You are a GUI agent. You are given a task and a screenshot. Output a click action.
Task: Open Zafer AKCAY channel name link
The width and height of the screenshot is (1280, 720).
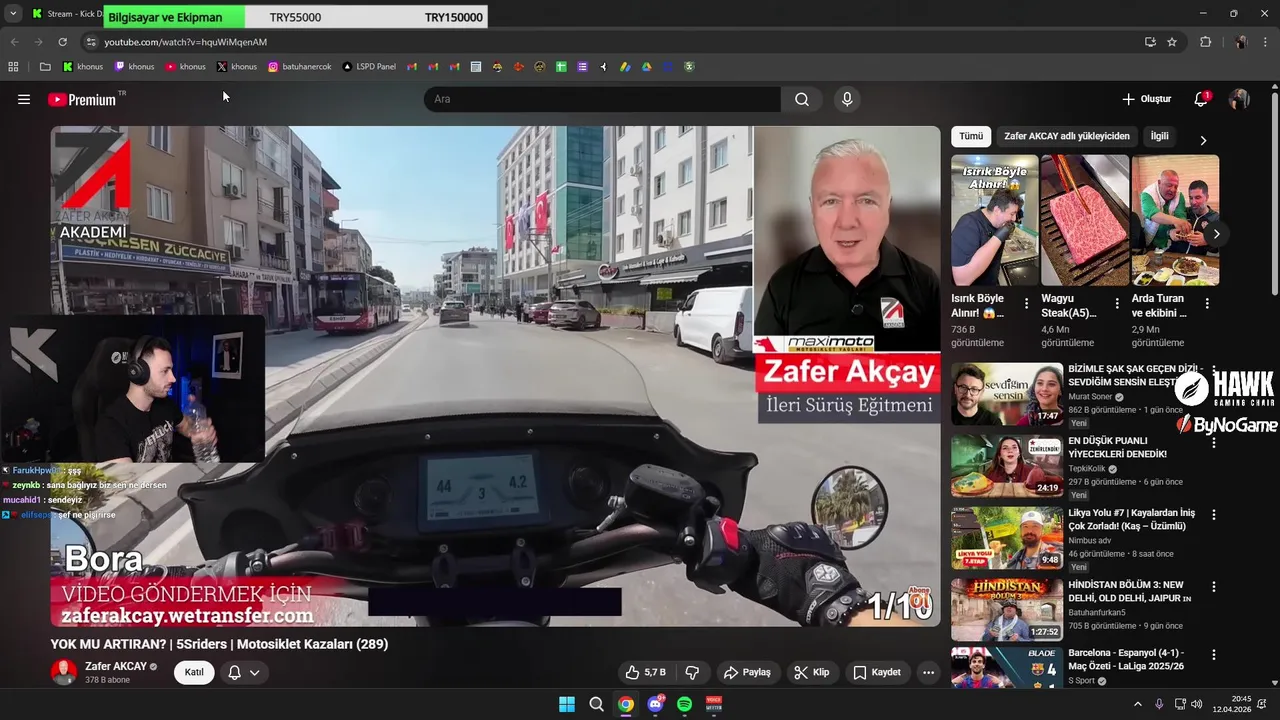(116, 666)
